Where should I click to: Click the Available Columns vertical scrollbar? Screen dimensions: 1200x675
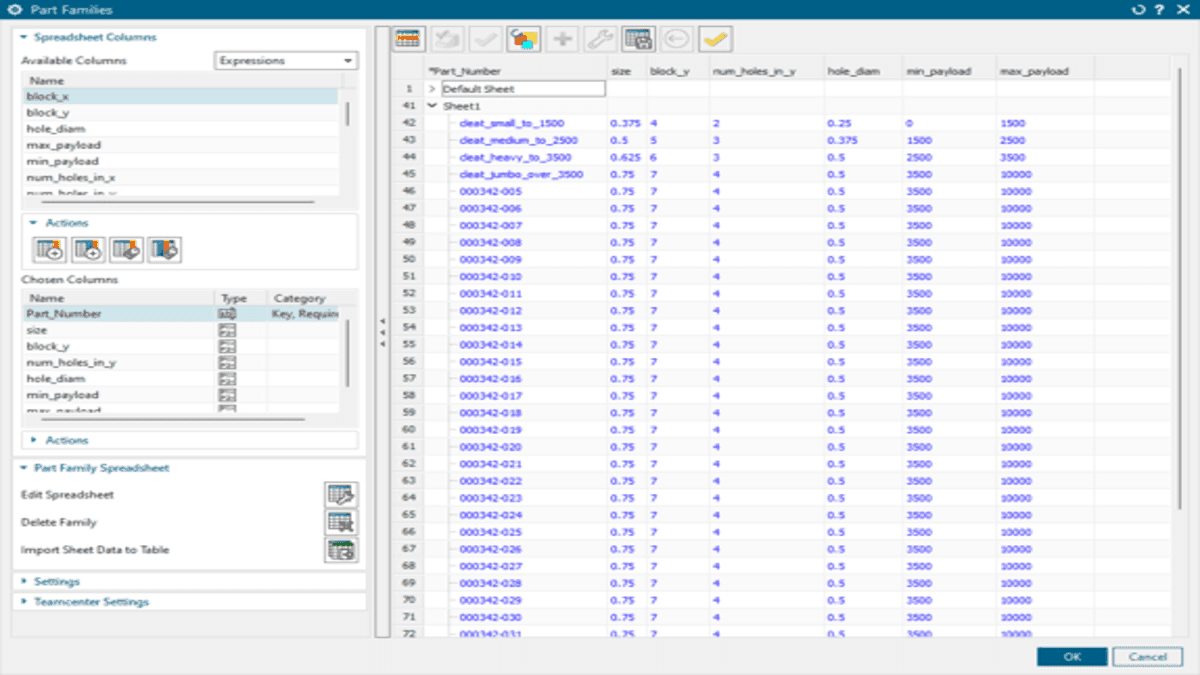point(347,113)
